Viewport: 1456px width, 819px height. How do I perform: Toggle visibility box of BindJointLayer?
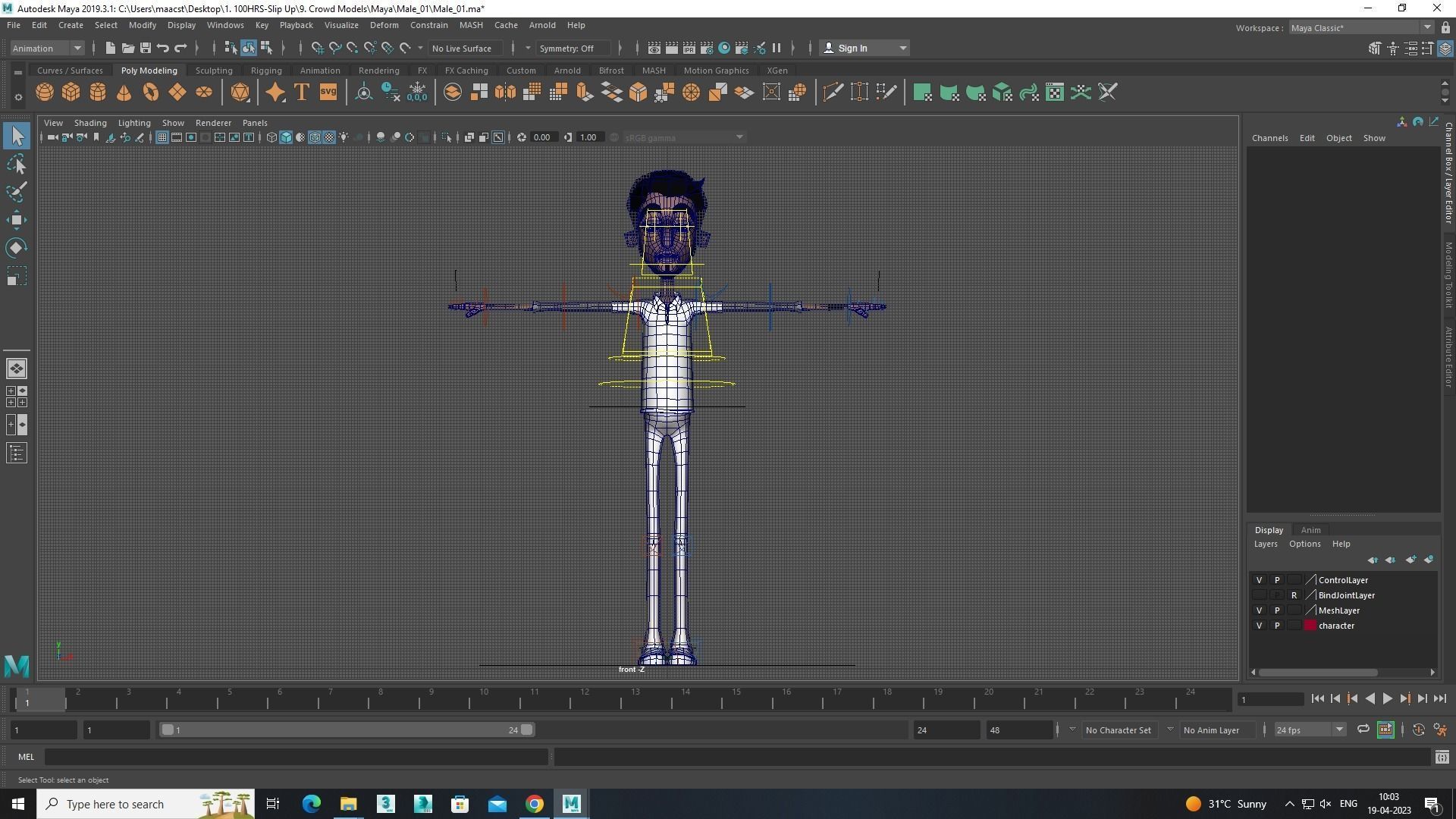[x=1259, y=595]
